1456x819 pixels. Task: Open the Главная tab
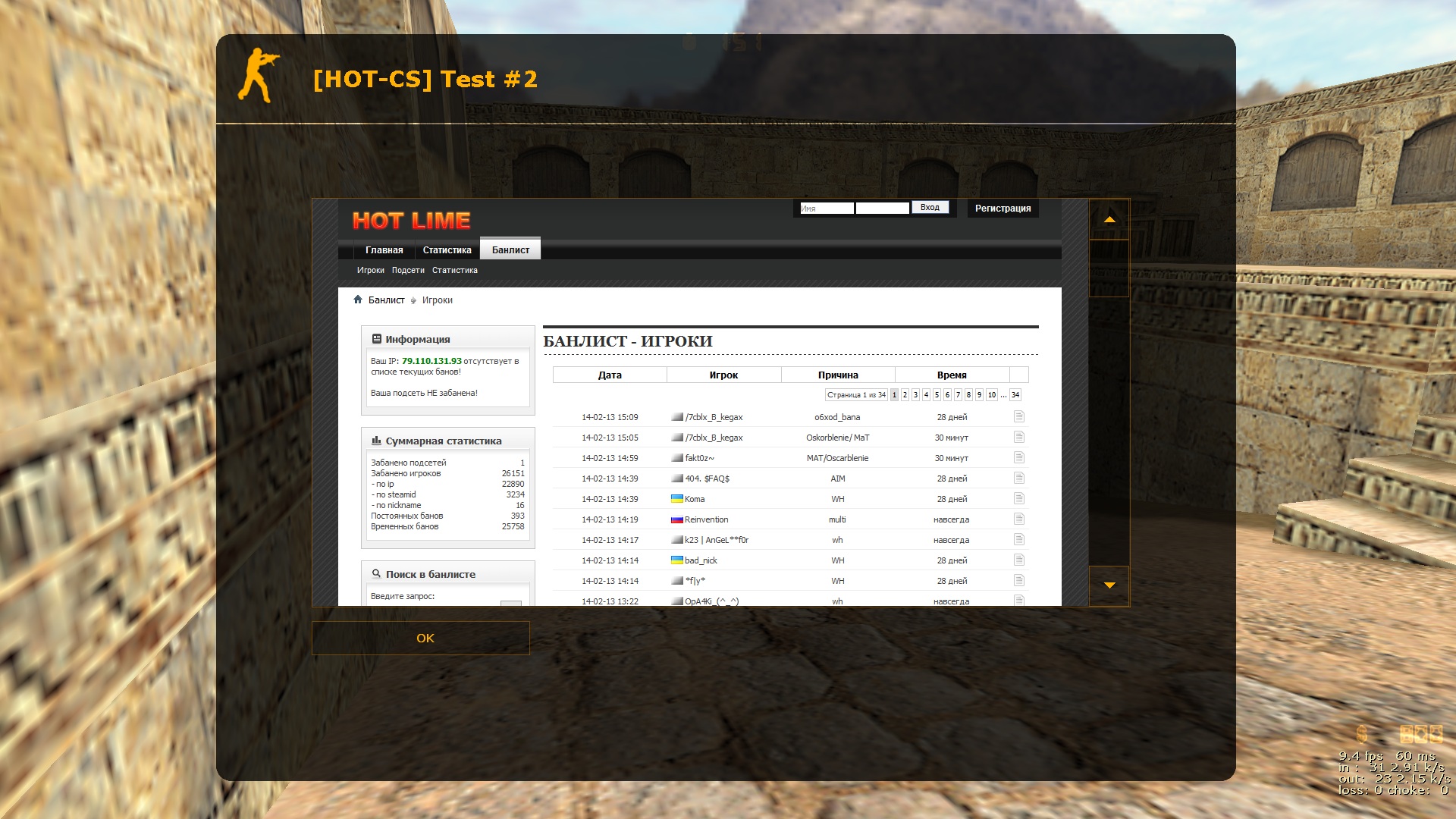coord(384,250)
